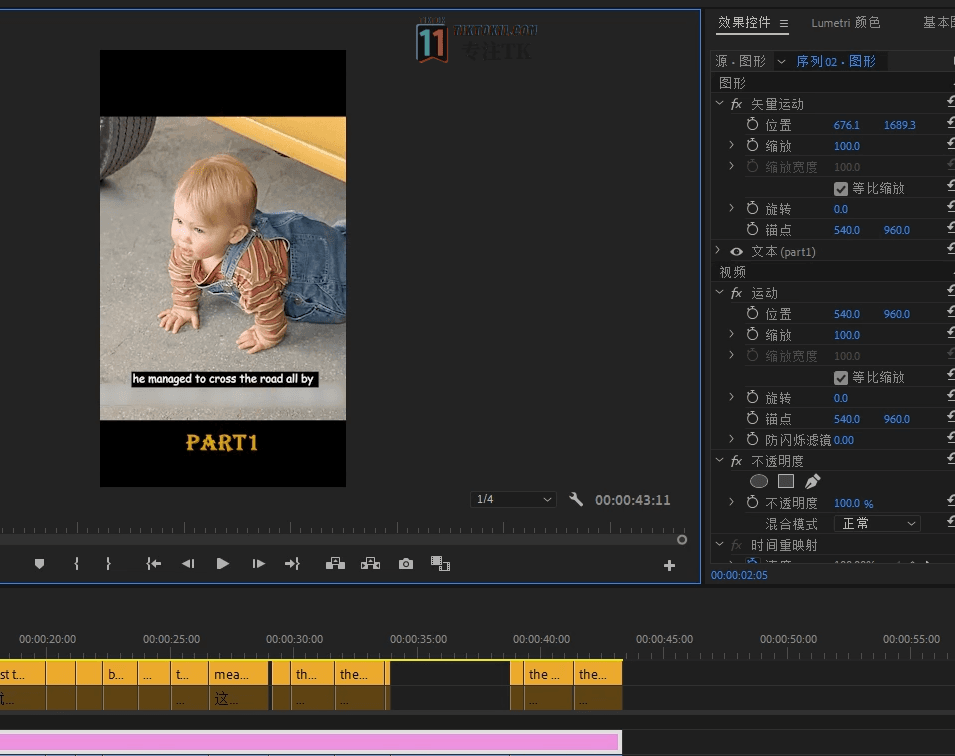The image size is (955, 756).
Task: Toggle 等比缩放 checkbox under 运动
Action: (841, 377)
